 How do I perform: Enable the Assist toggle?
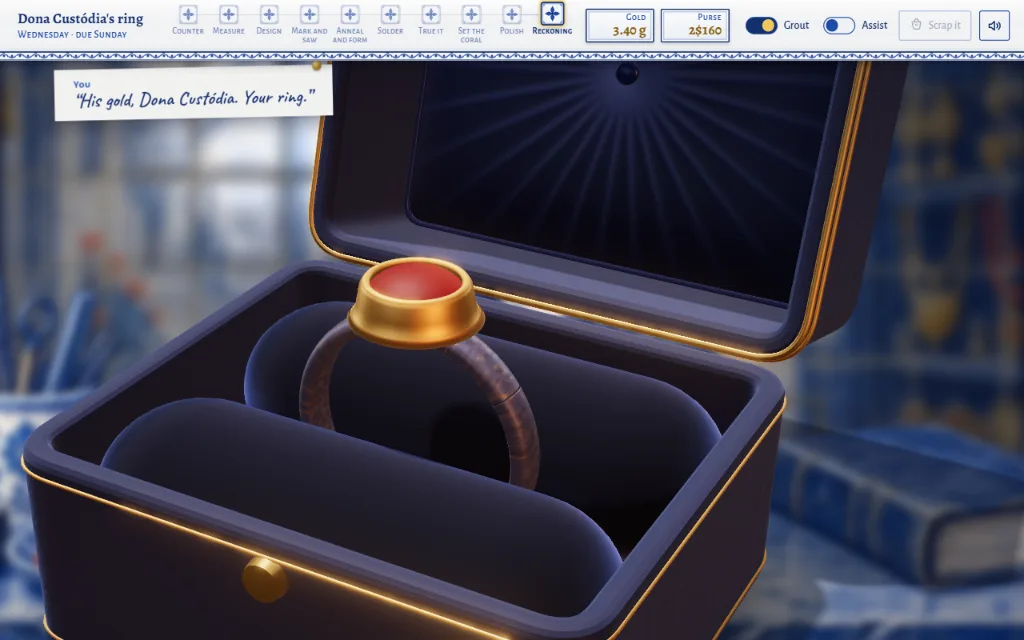coord(839,25)
